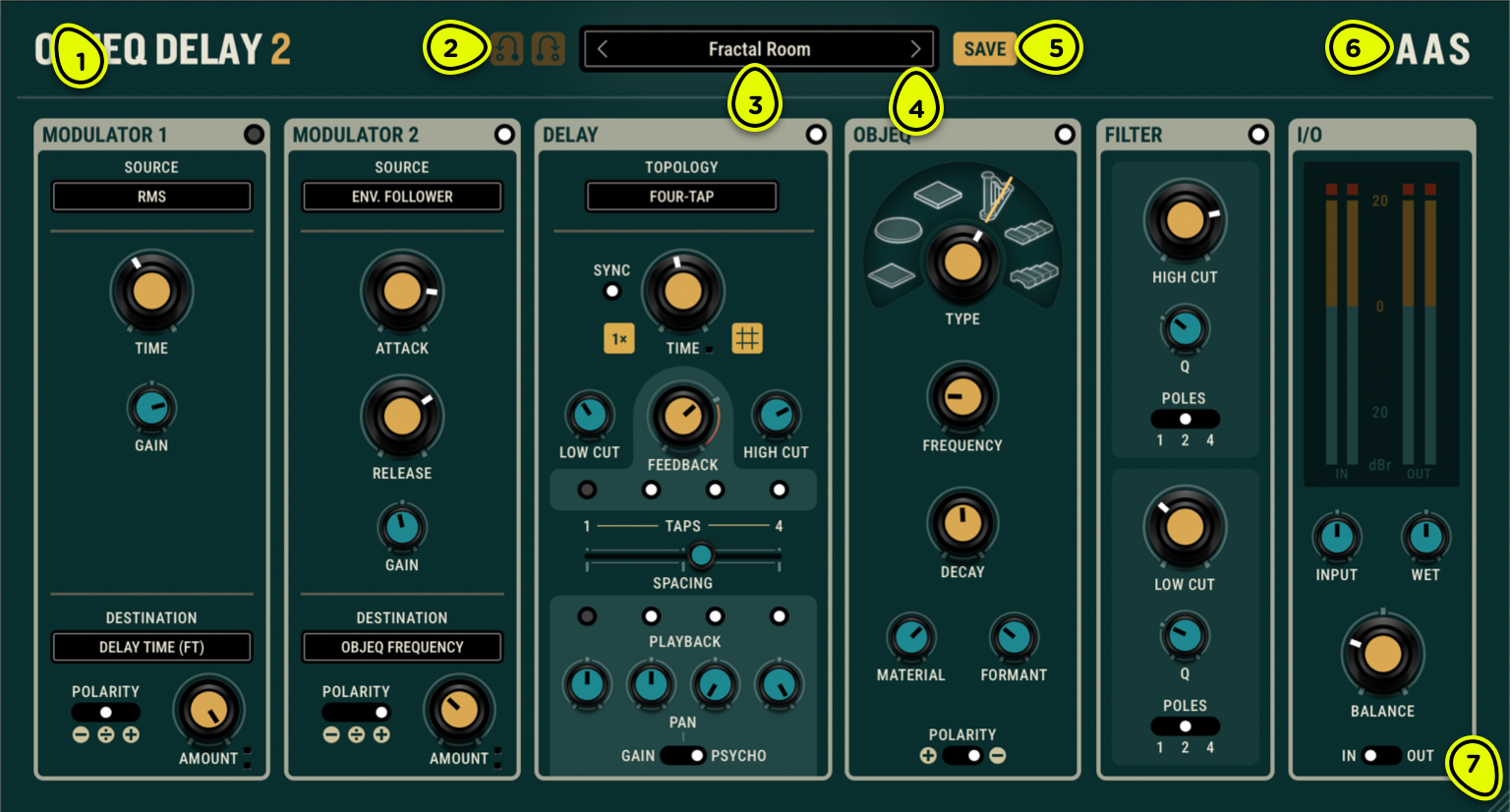Open the TOPOLOGY selector showing FOUR-TAP
Viewport: 1510px width, 812px height.
681,196
